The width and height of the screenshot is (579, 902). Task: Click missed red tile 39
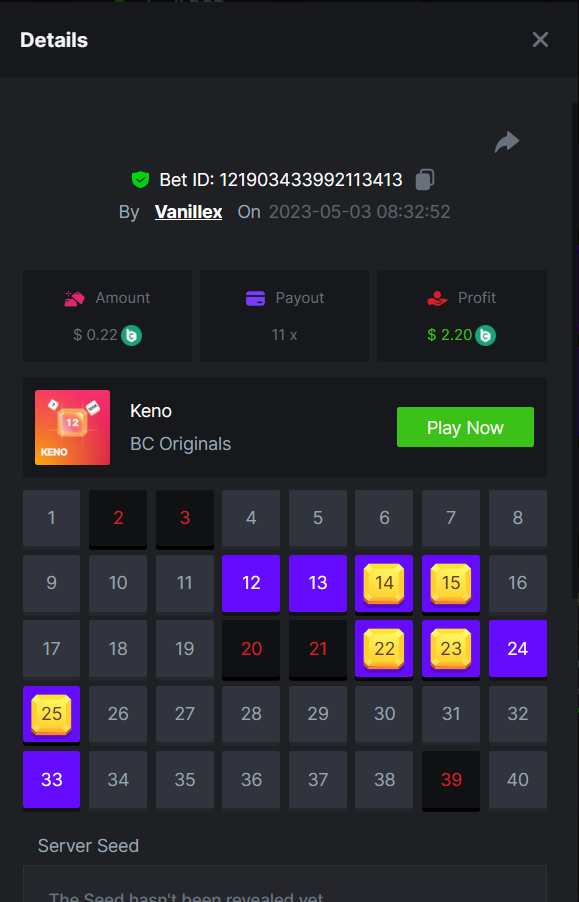[451, 779]
